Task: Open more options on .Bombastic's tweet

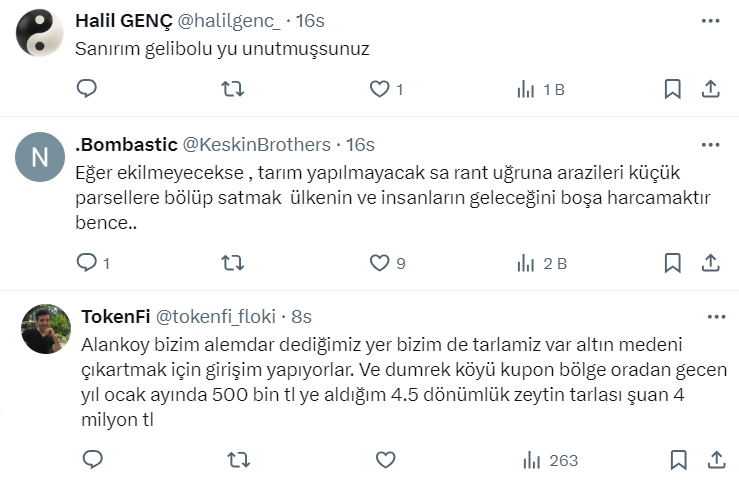Action: [x=711, y=145]
